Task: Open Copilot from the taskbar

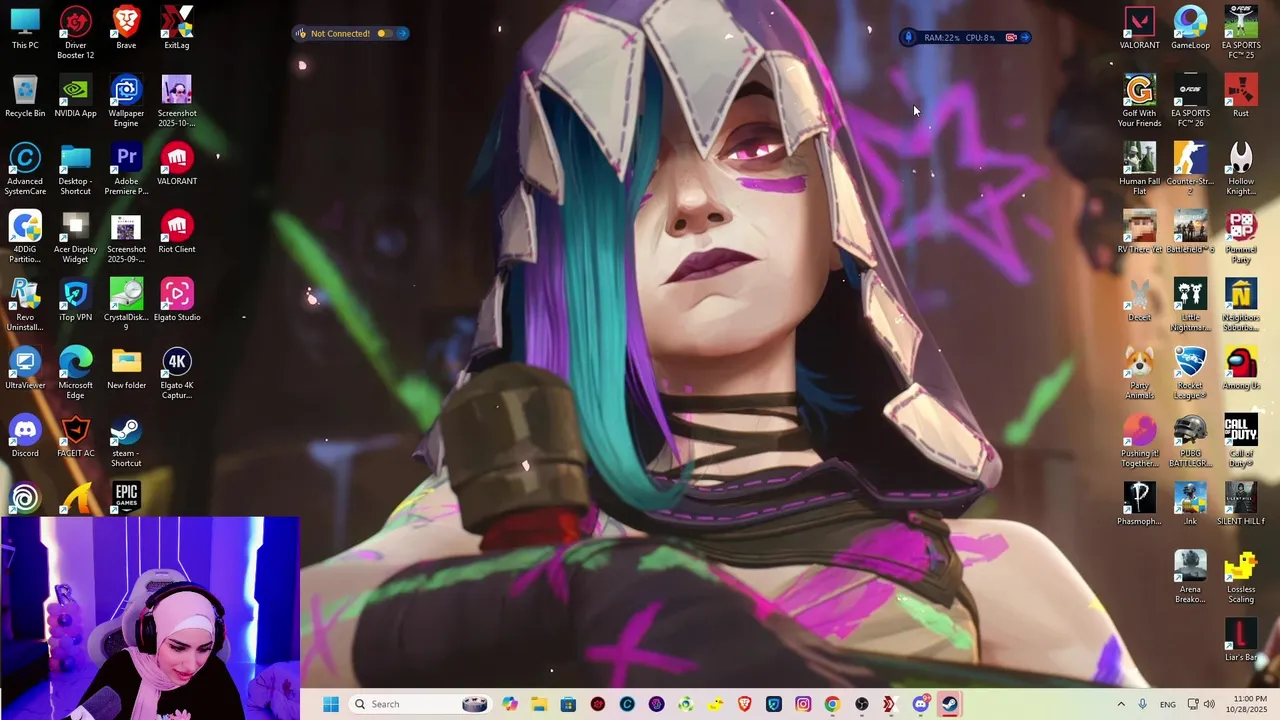Action: point(510,704)
